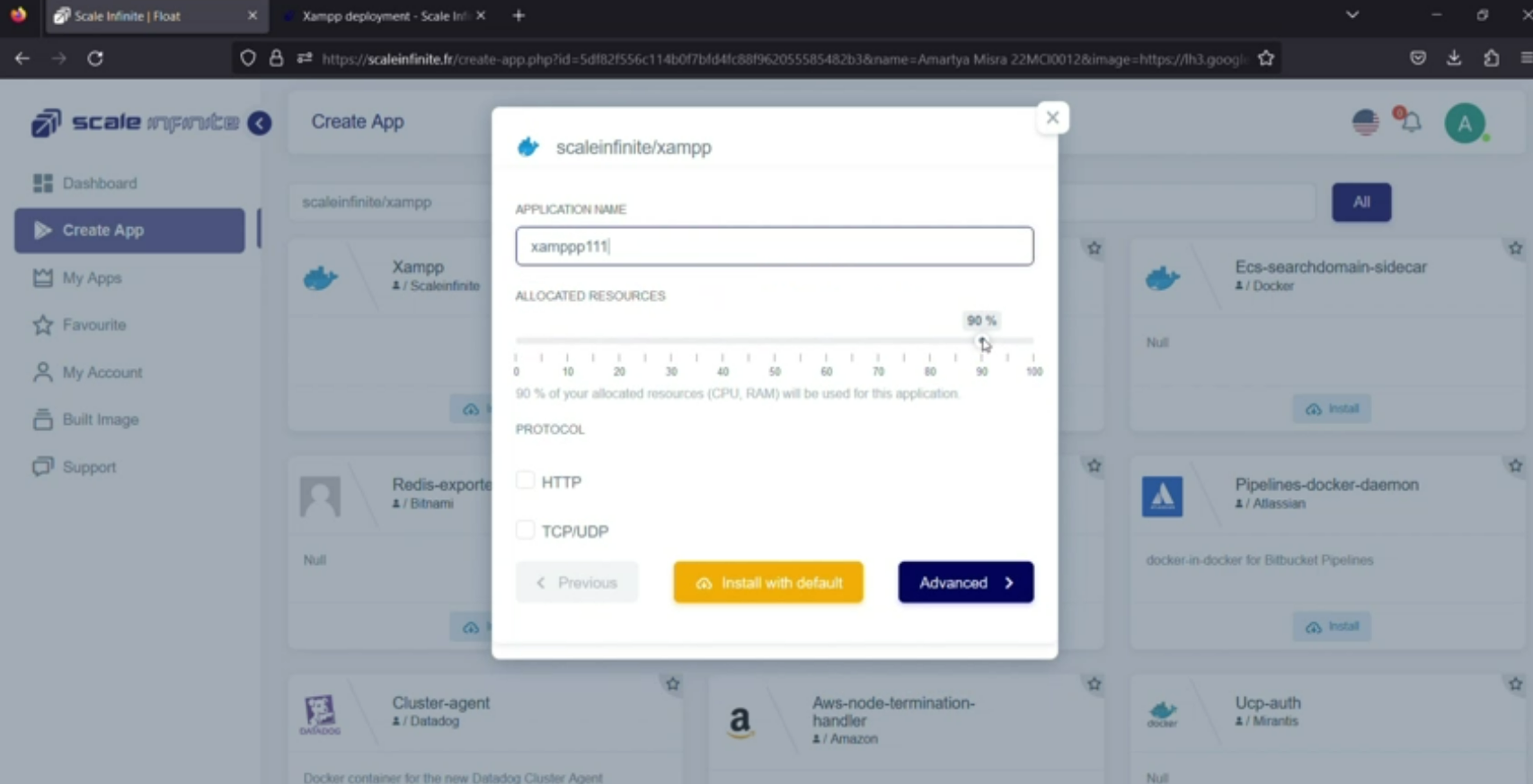Click the Atlassian logo of Pipelines-docker-daemon
This screenshot has height=784, width=1533.
(x=1162, y=497)
